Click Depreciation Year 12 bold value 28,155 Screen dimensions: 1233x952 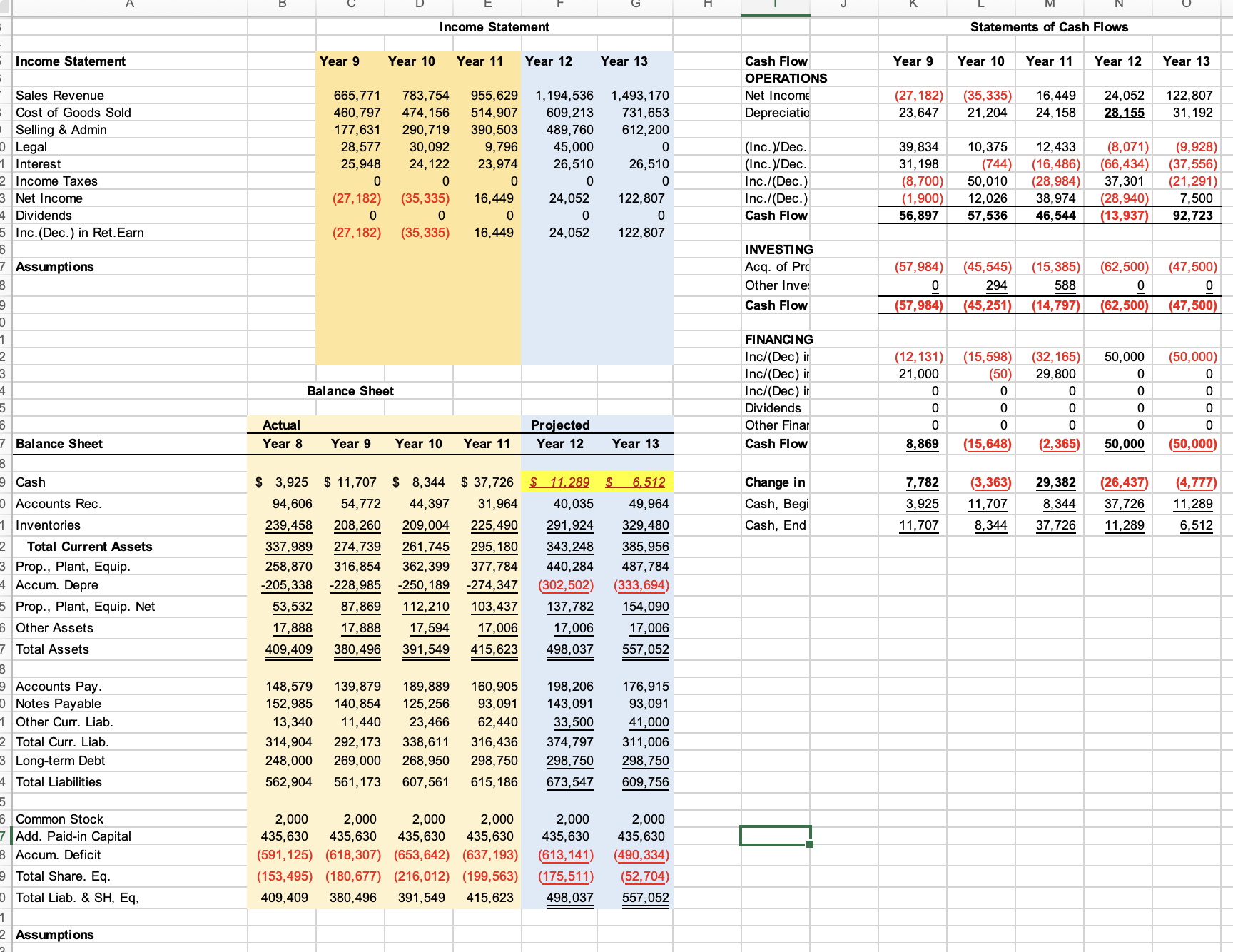pos(1124,113)
